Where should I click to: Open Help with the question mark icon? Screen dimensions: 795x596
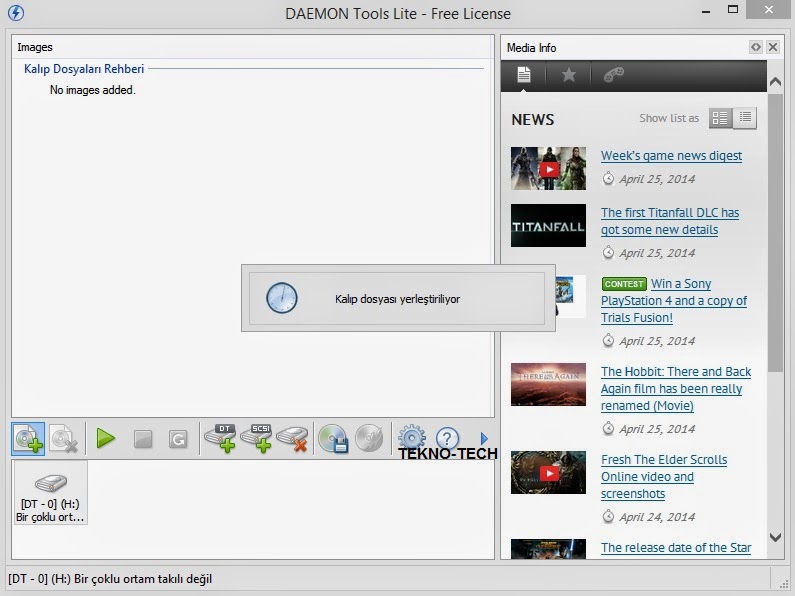tap(447, 438)
